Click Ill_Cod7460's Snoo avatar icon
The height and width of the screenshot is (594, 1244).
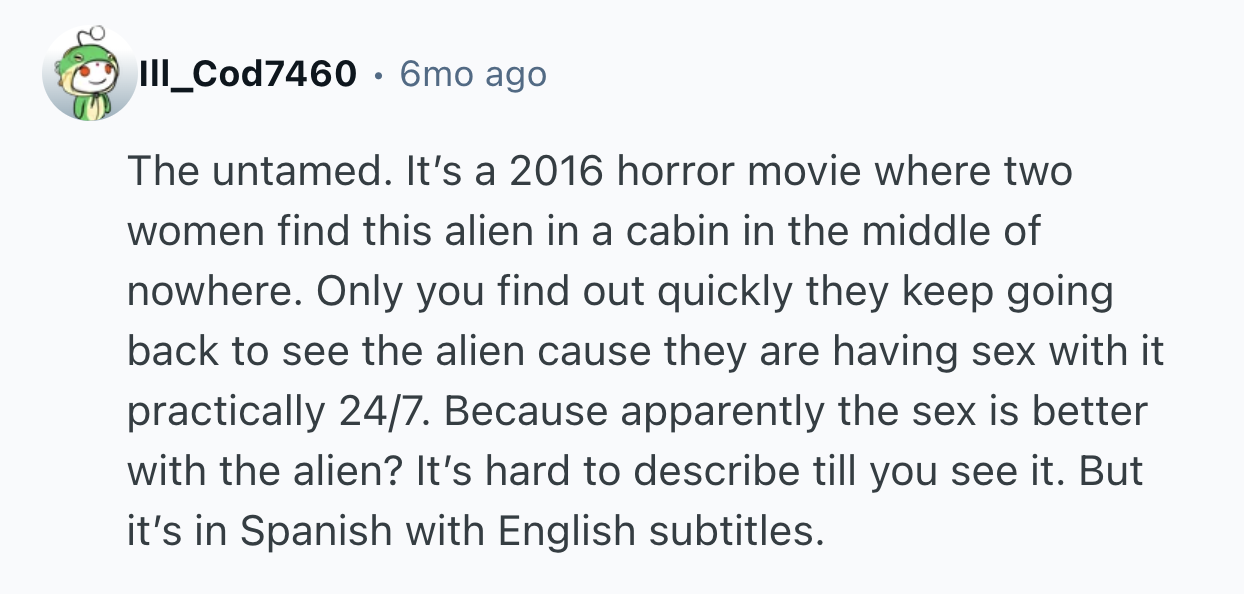click(89, 74)
